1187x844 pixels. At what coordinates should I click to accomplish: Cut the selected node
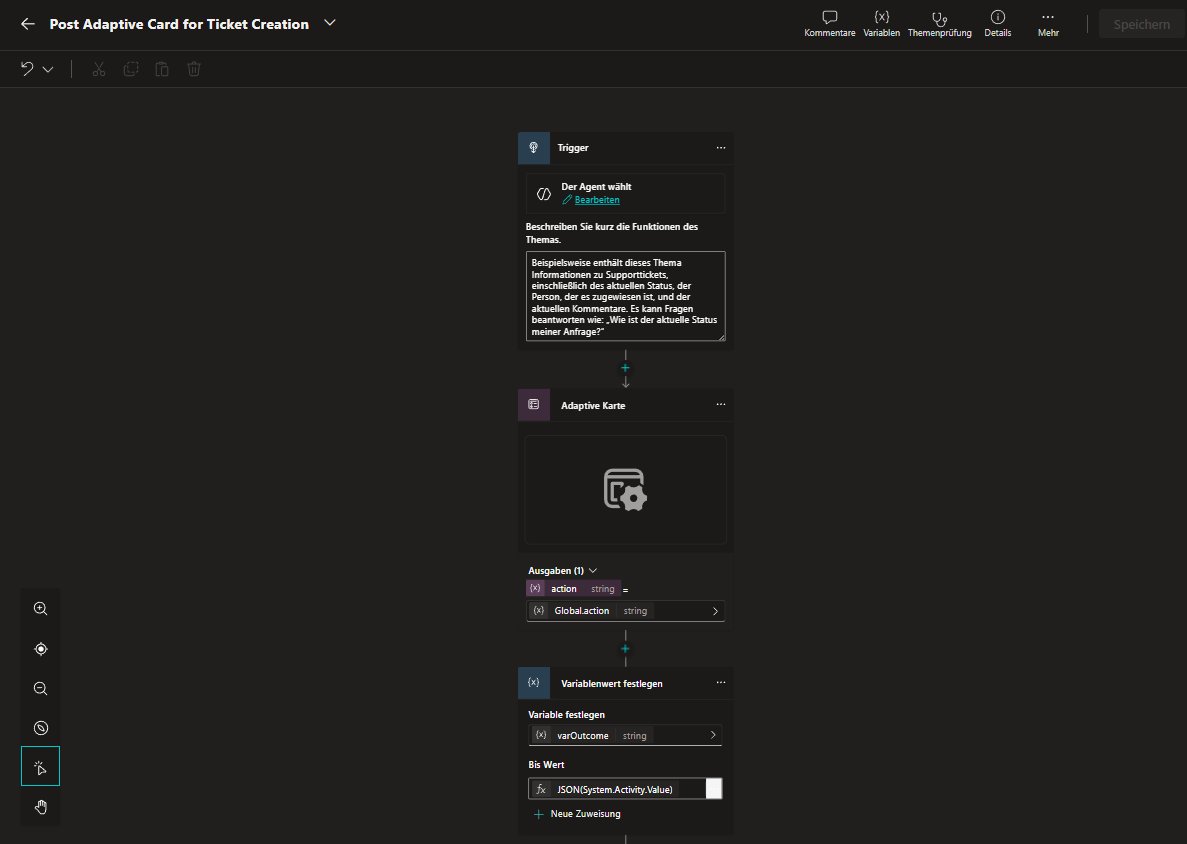98,70
